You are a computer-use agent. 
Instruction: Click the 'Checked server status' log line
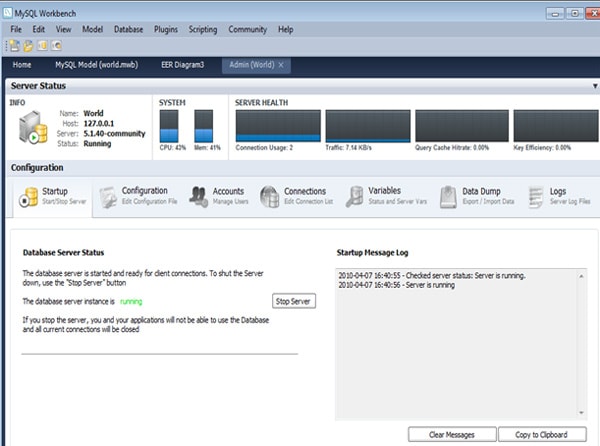click(432, 275)
